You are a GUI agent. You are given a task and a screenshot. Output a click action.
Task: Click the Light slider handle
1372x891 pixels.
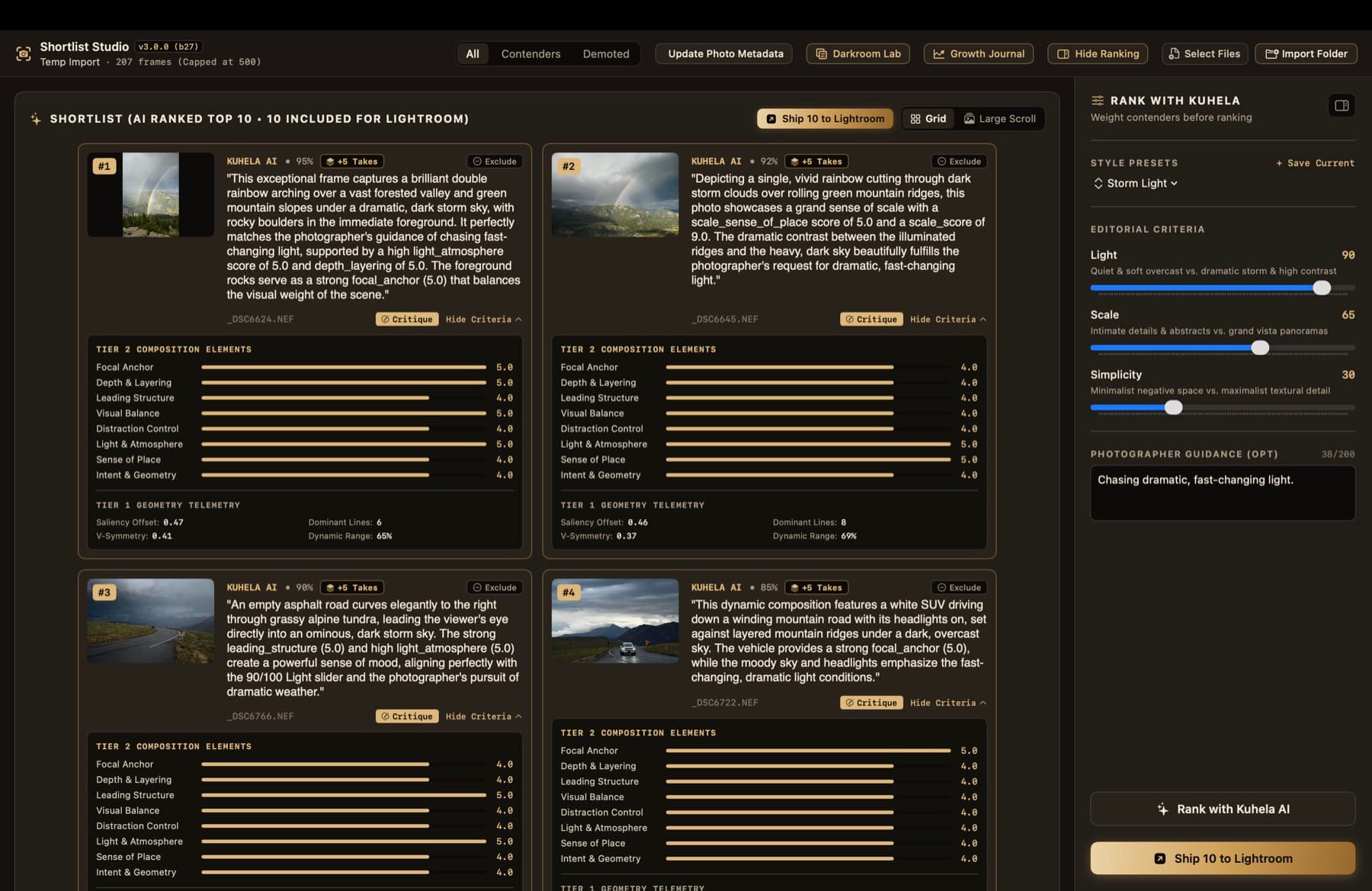pyautogui.click(x=1322, y=287)
